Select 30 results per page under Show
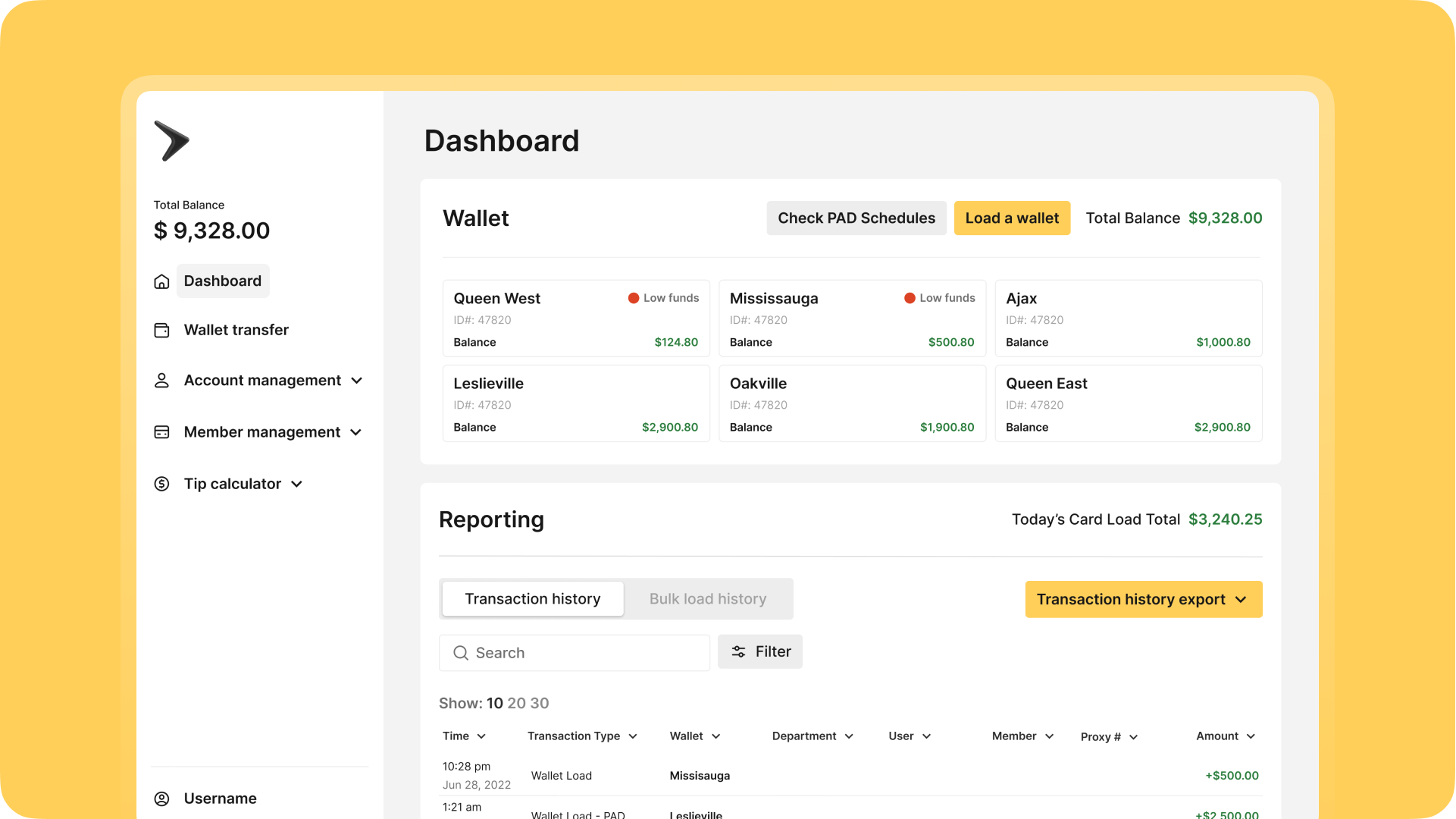1456x819 pixels. click(542, 704)
